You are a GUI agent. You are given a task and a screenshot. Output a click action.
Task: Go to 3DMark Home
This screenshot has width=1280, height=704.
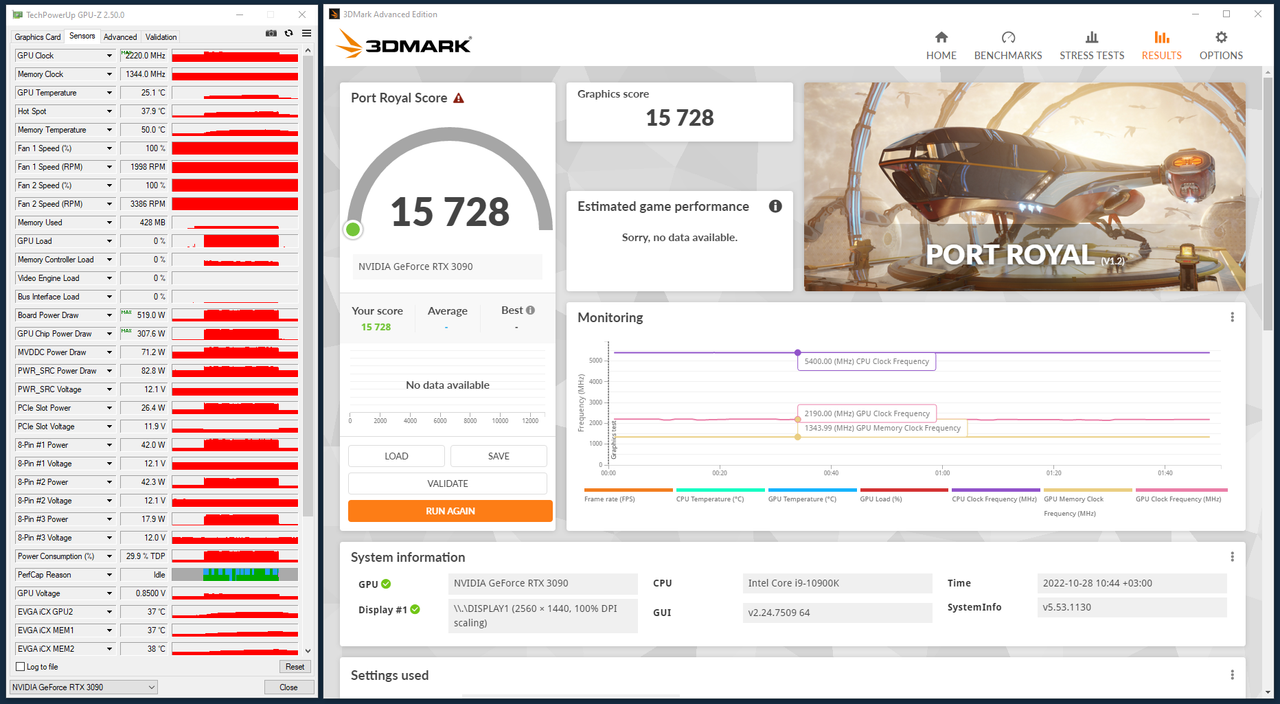(x=941, y=45)
